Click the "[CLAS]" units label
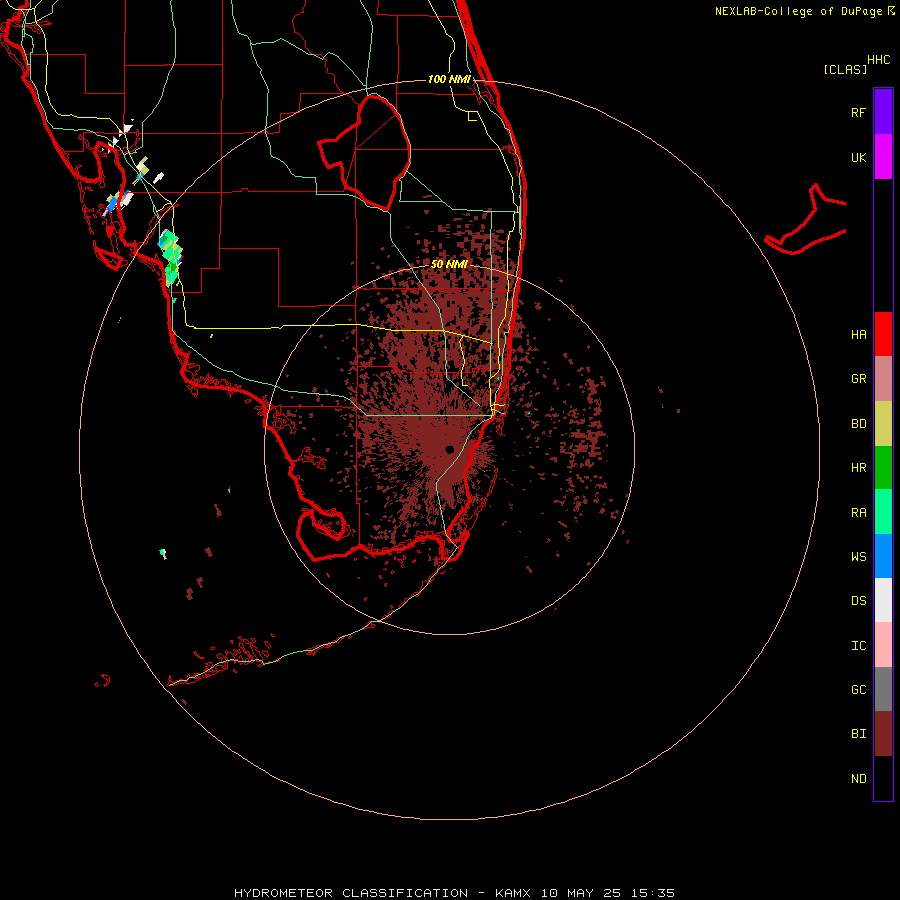This screenshot has width=900, height=900. pos(845,69)
